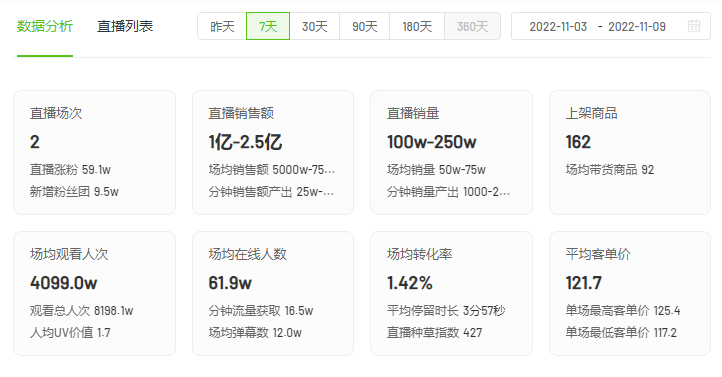This screenshot has width=722, height=377.
Task: Click the 场均在线人数 card title
Action: coord(248,254)
